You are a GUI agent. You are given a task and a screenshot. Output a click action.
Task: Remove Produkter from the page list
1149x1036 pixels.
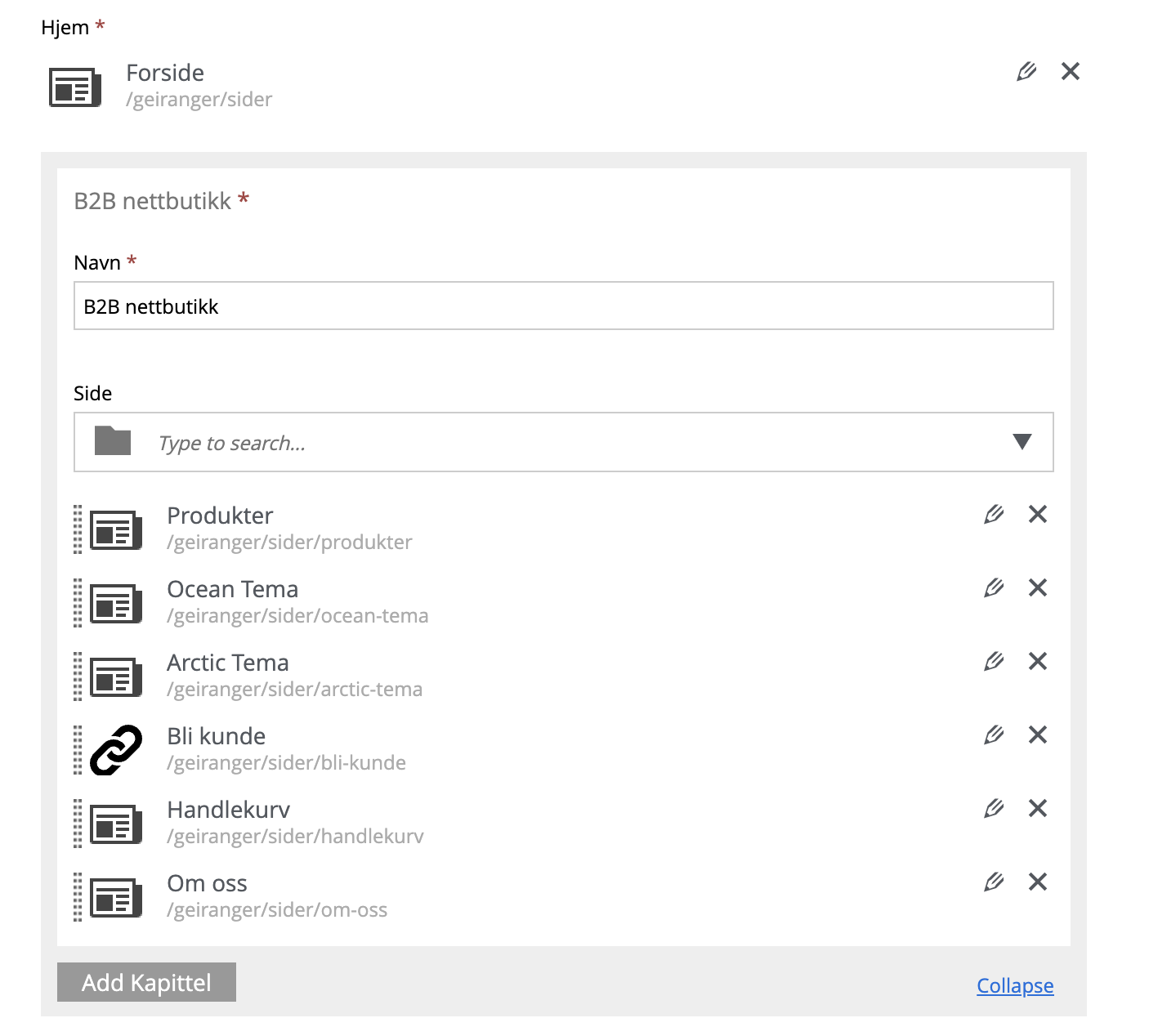pos(1038,514)
